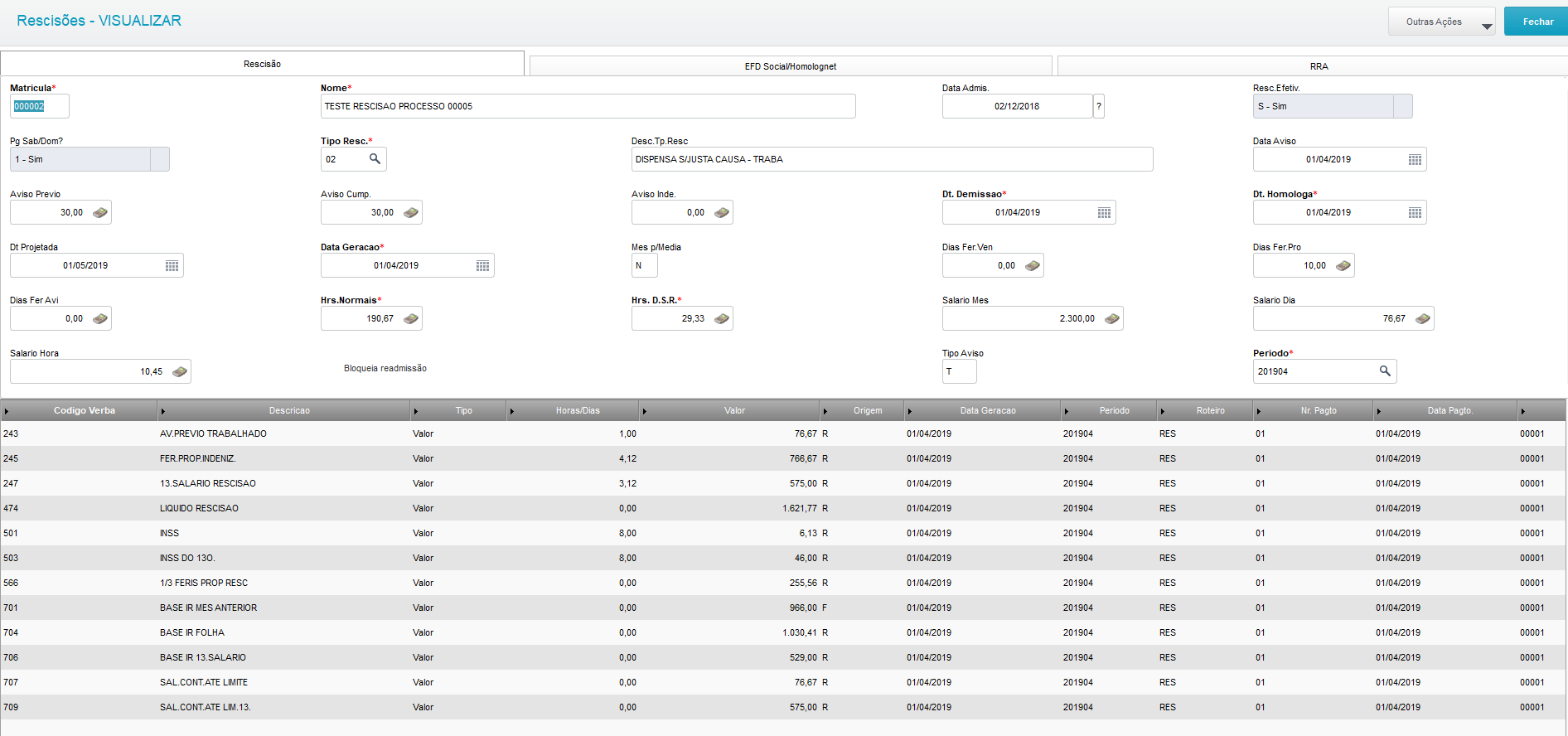This screenshot has width=1568, height=736.
Task: Select the 1/3 FERIS PROP RESC row
Action: 783,583
